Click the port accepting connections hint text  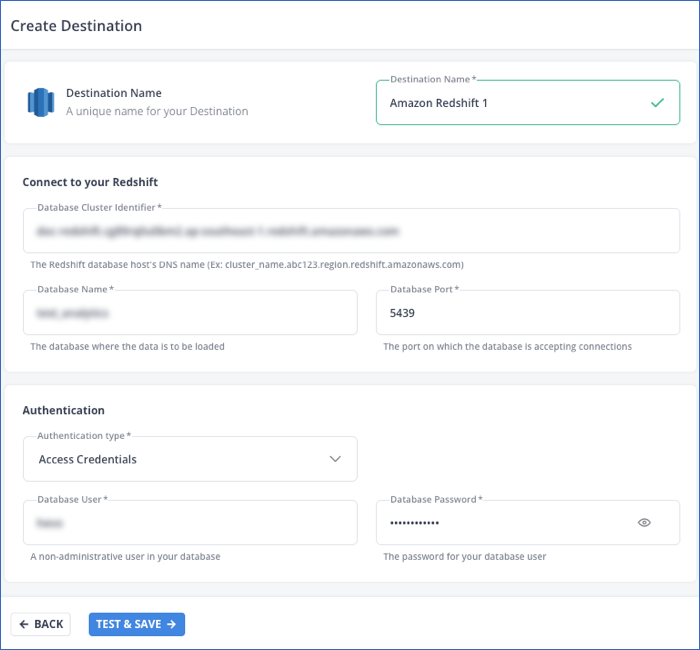click(508, 346)
